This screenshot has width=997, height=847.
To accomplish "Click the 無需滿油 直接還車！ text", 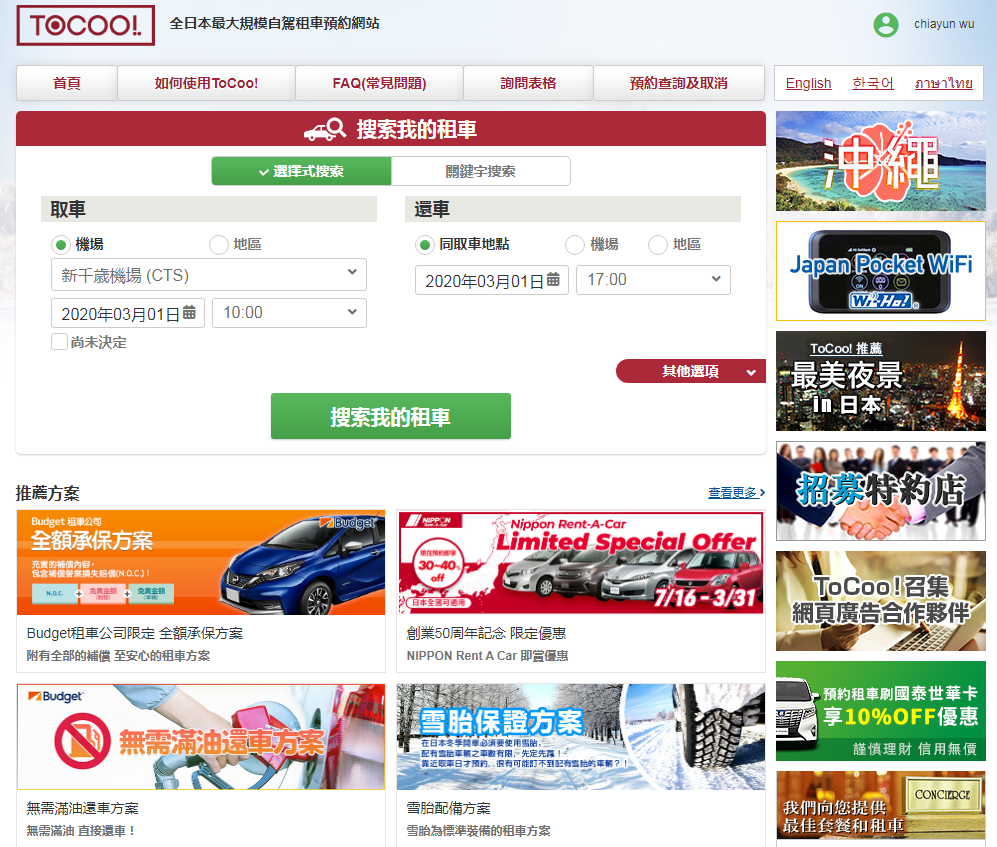I will (81, 830).
